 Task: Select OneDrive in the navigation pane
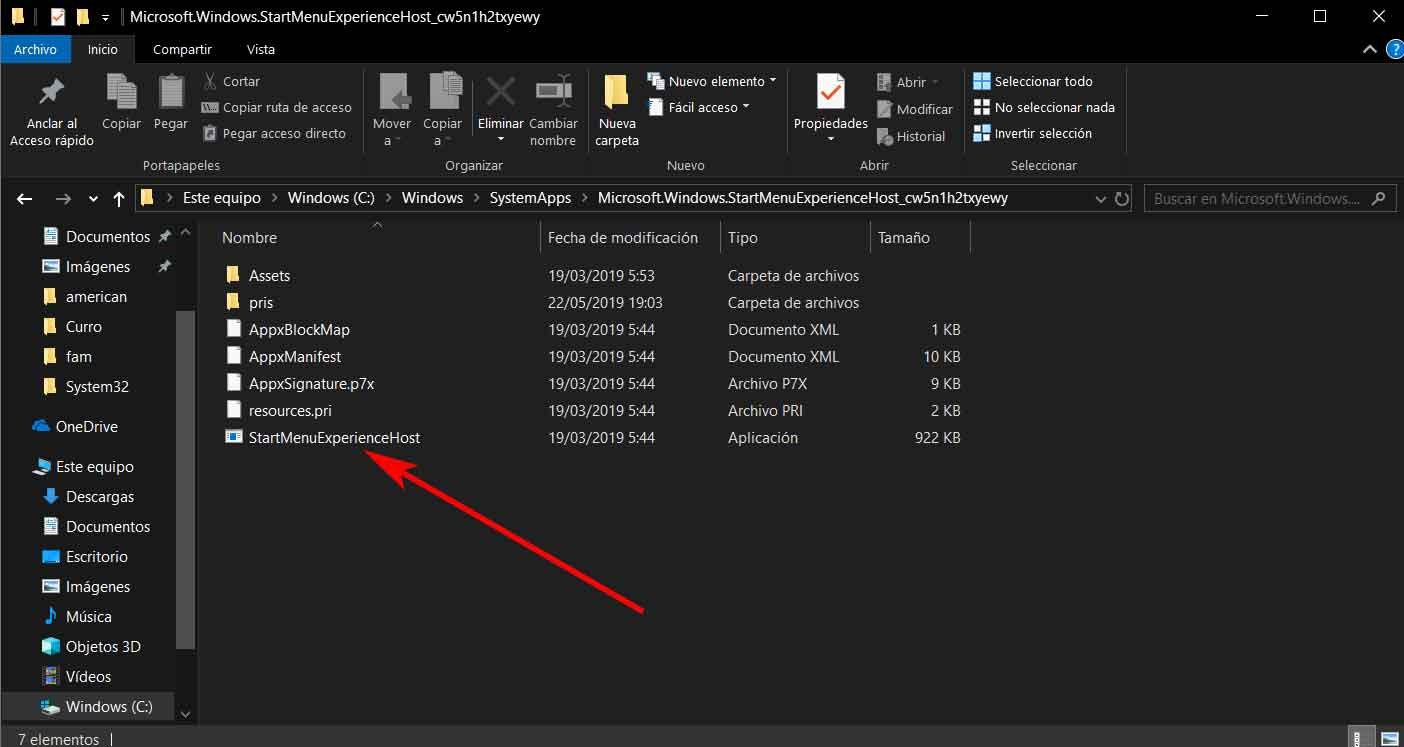(x=86, y=427)
